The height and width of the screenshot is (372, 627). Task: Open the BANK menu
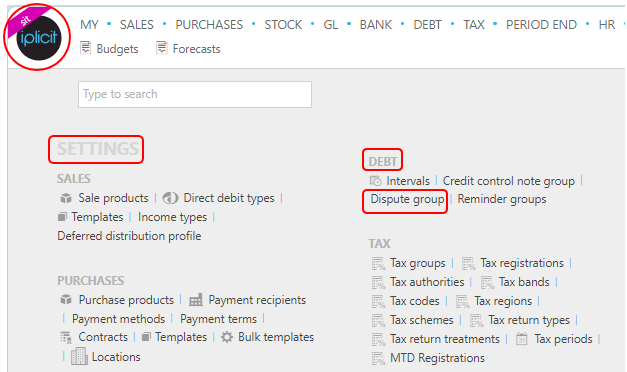[x=375, y=25]
